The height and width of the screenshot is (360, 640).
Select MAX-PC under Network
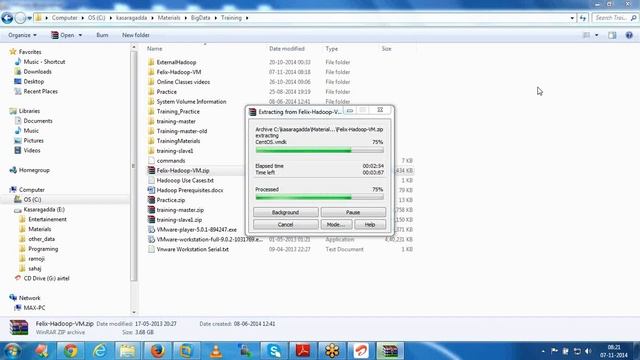point(34,308)
